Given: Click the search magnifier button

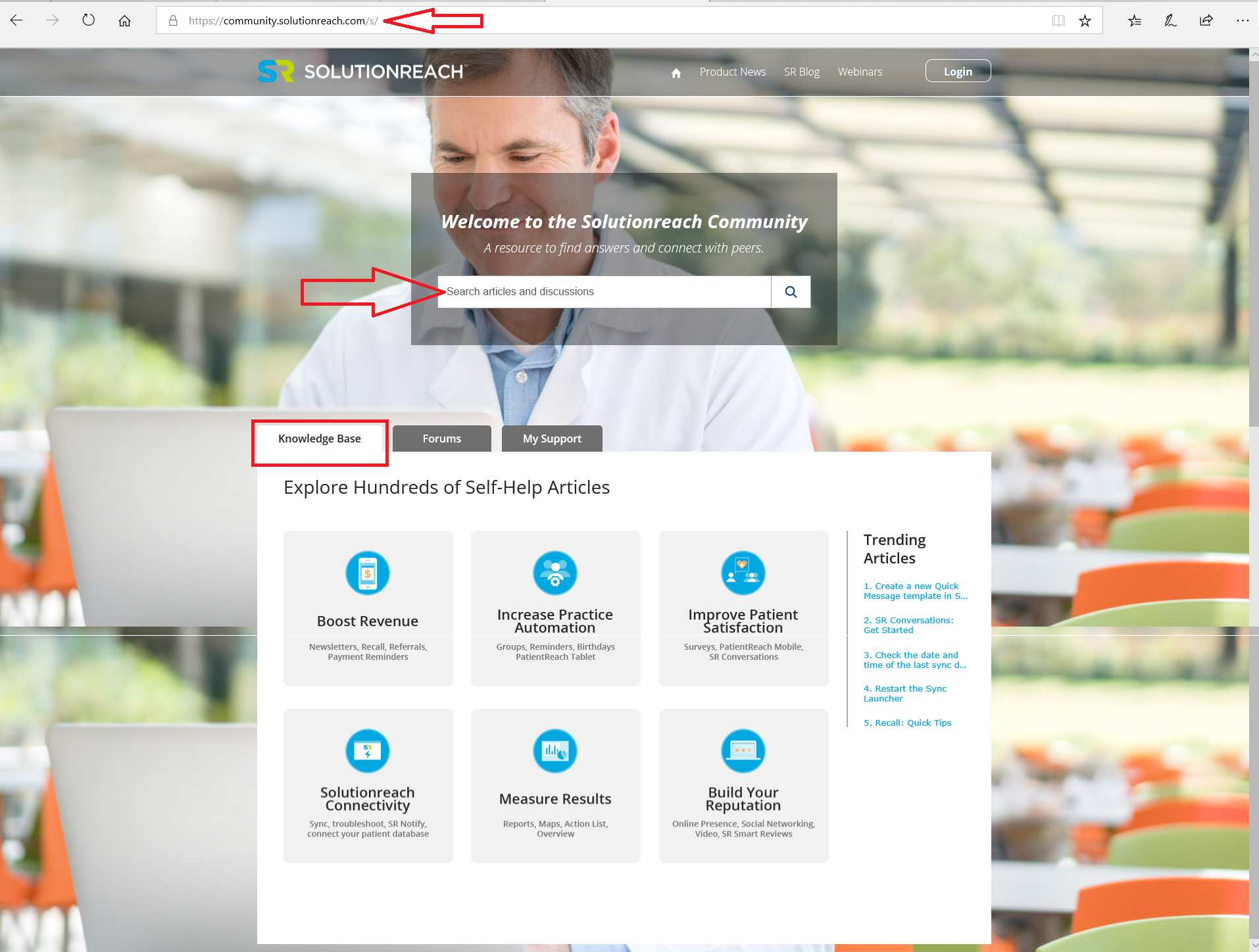Looking at the screenshot, I should pyautogui.click(x=791, y=291).
